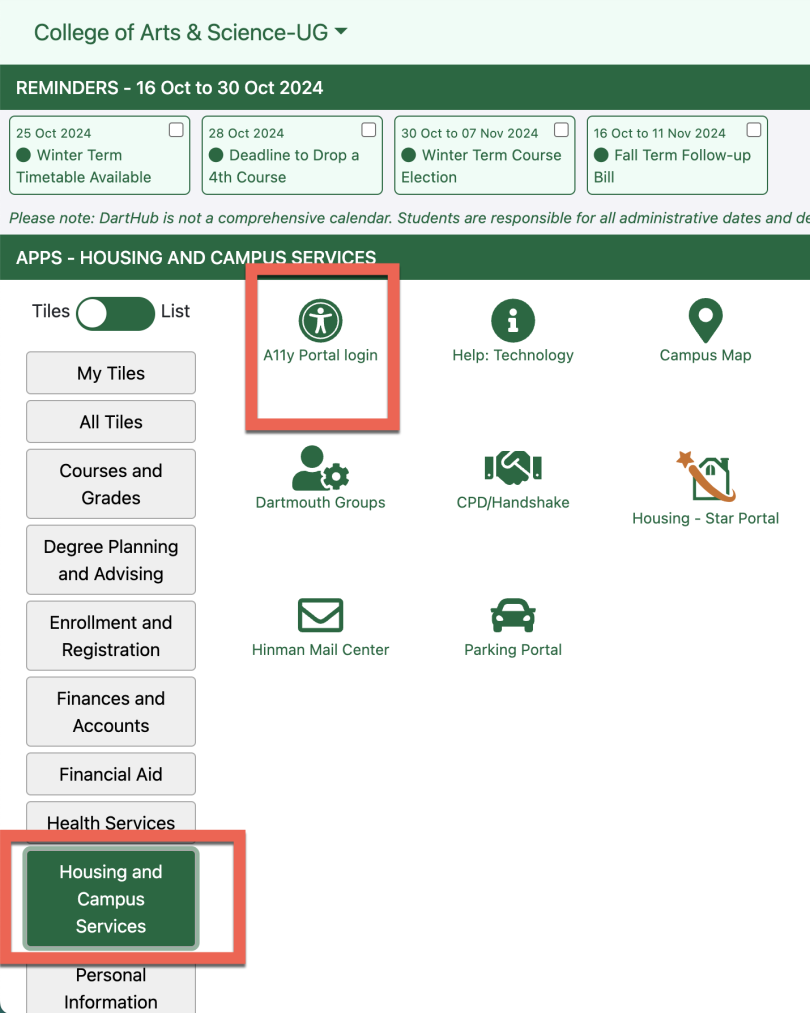This screenshot has height=1013, width=810.
Task: Expand the College of Arts & Science-UG dropdown
Action: point(191,32)
